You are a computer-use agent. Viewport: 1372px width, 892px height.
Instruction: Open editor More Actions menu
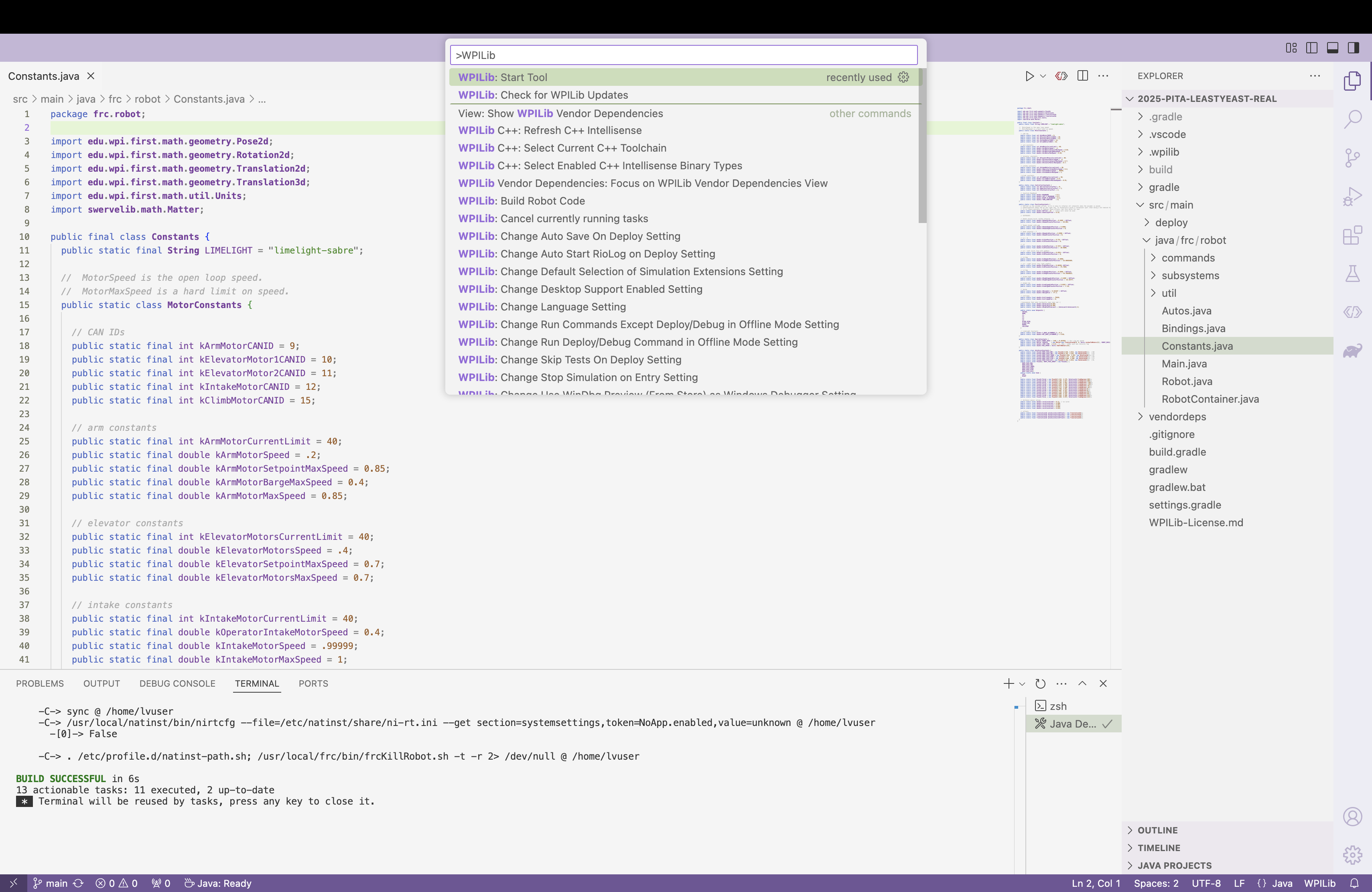click(x=1103, y=76)
